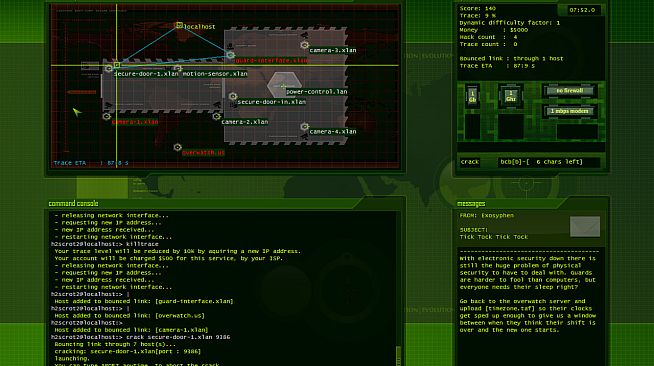The width and height of the screenshot is (654, 366).
Task: Click 'Host added to bounced link: [camera-1.xlan]' line
Action: tap(131, 330)
